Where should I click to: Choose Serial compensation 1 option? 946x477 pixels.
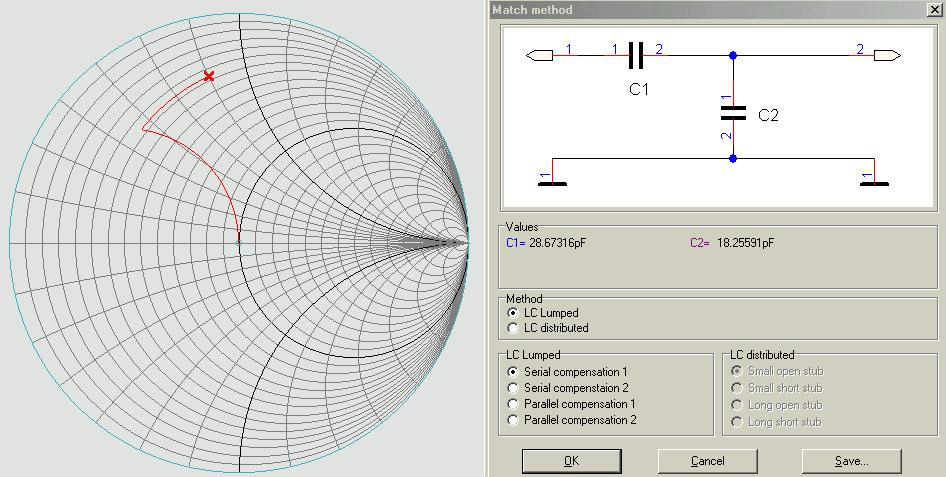coord(513,372)
